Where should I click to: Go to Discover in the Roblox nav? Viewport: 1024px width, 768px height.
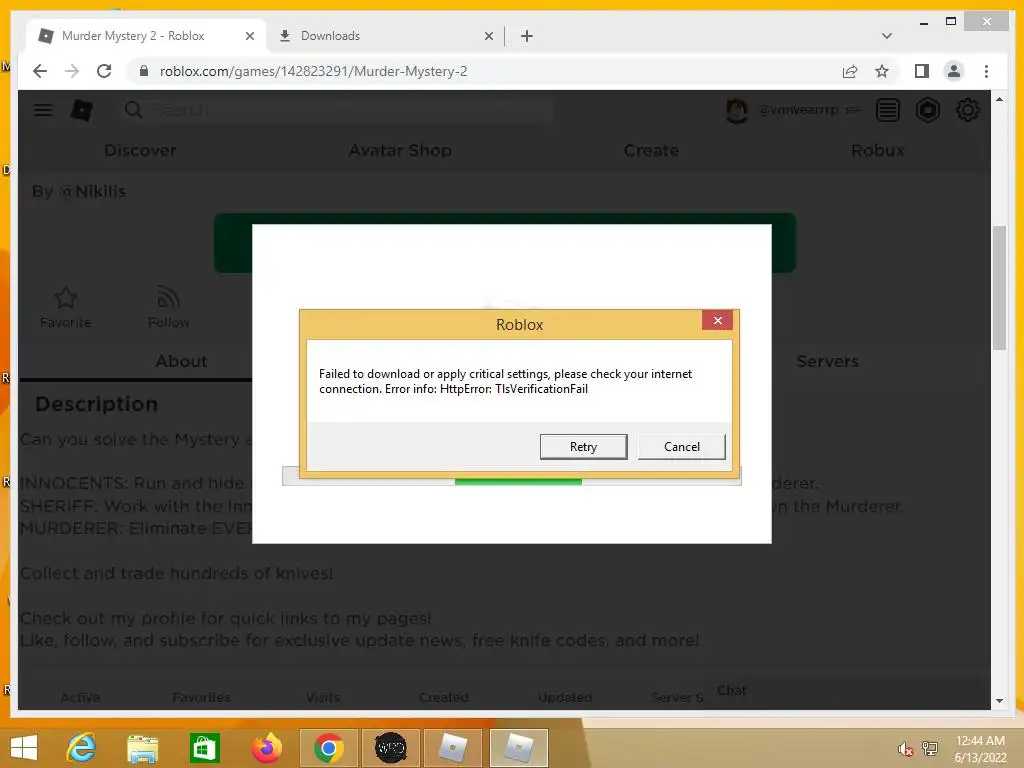(x=140, y=150)
